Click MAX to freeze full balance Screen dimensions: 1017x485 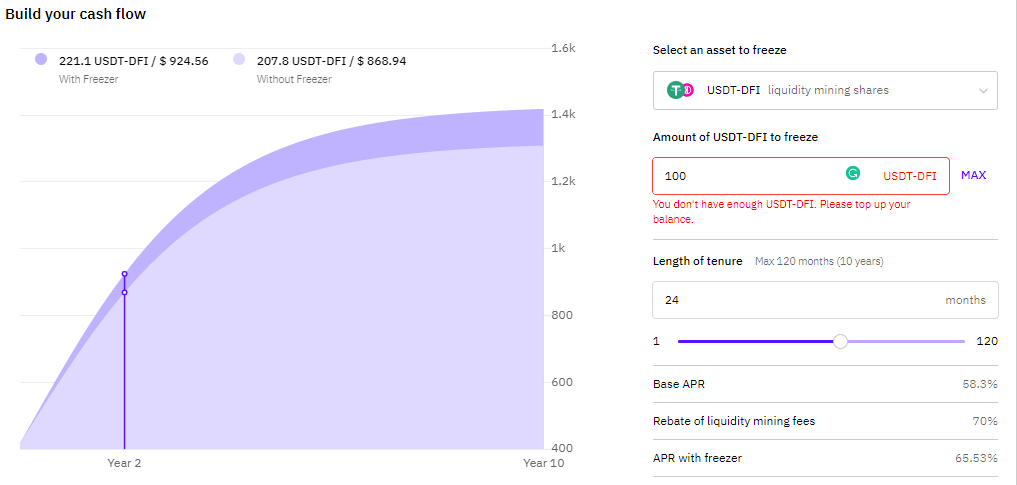tap(974, 175)
